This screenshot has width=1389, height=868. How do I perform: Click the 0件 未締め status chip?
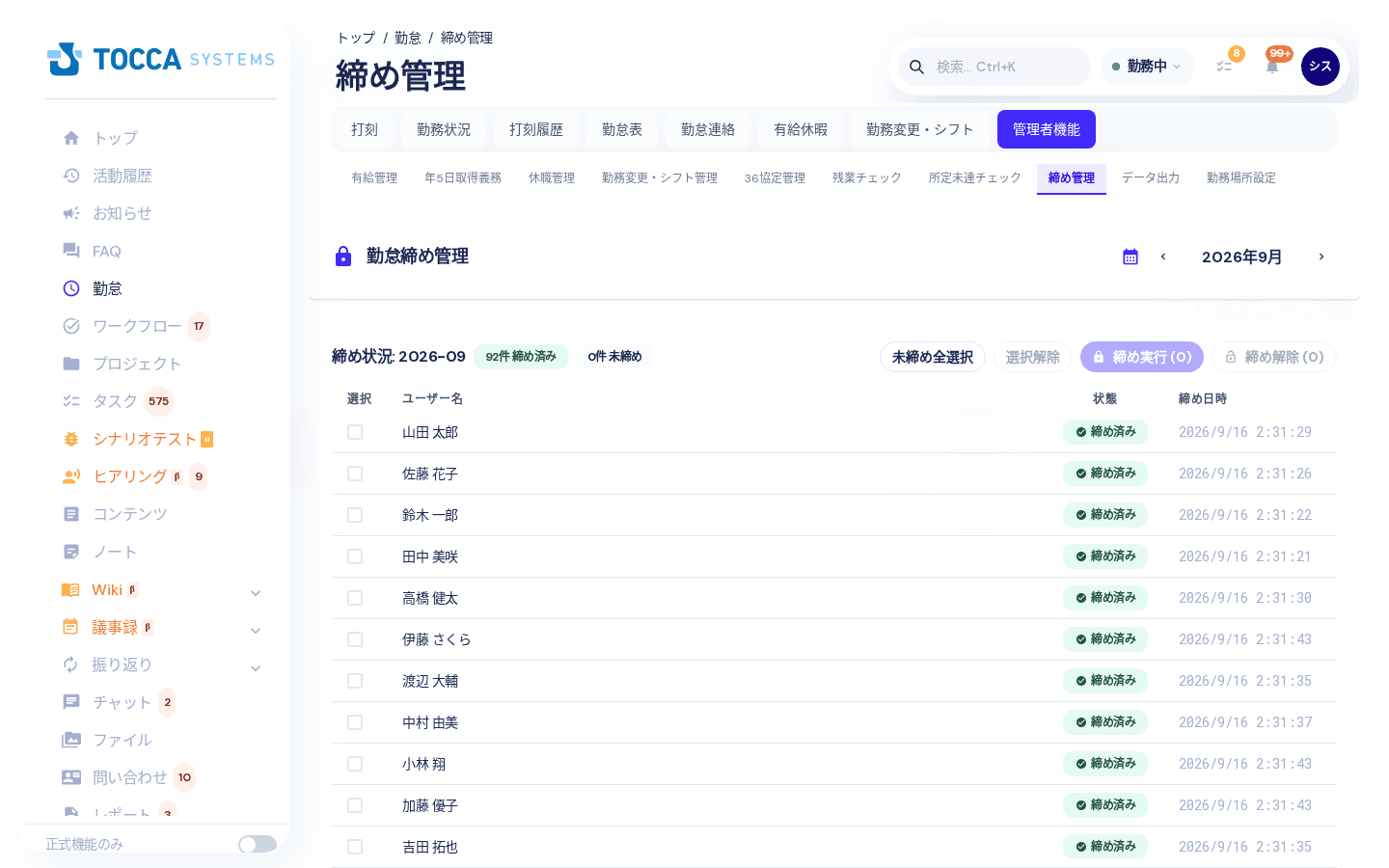pyautogui.click(x=615, y=357)
